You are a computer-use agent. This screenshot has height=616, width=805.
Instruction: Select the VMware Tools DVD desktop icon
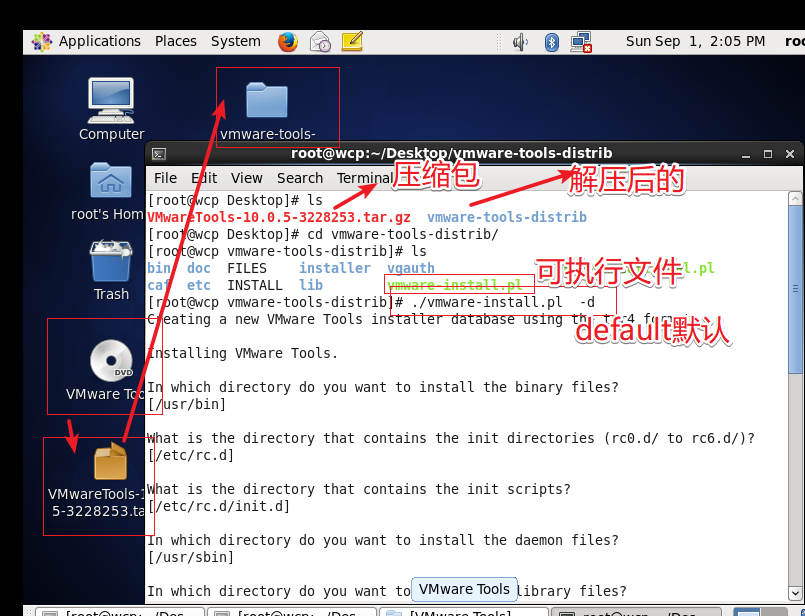(x=106, y=370)
